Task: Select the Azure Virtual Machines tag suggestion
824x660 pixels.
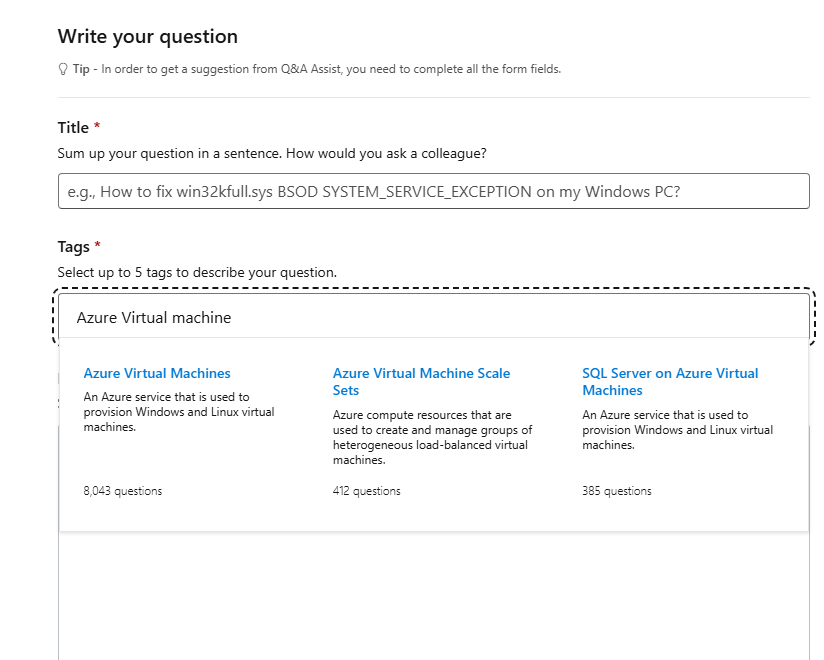Action: tap(157, 373)
